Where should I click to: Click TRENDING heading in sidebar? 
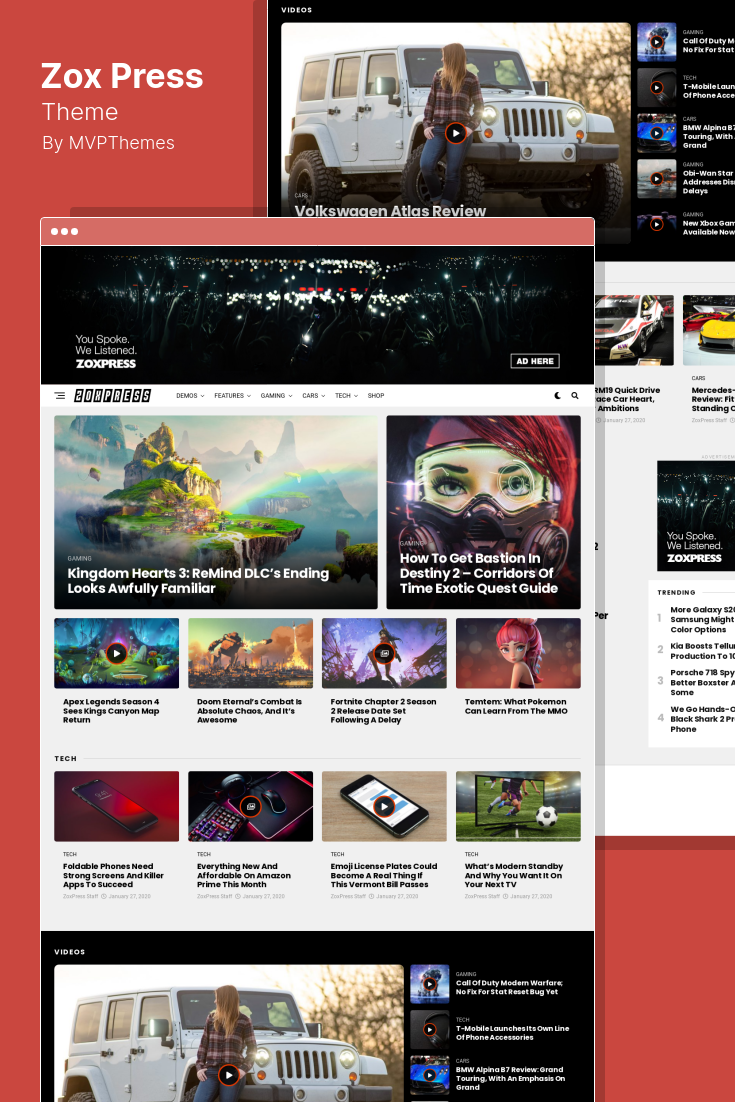click(676, 592)
